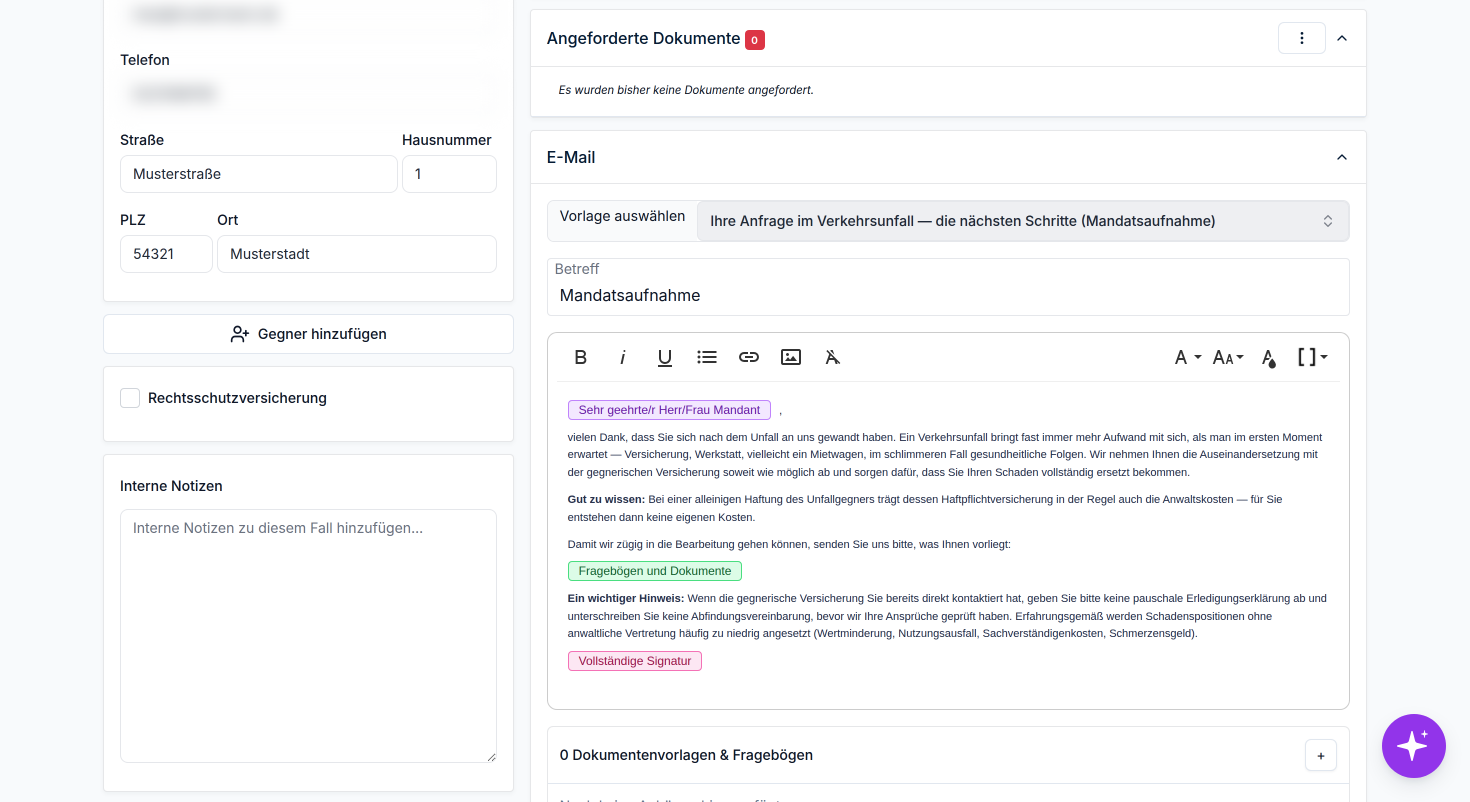Open placeholder brackets dropdown
Image resolution: width=1470 pixels, height=802 pixels.
(1312, 357)
